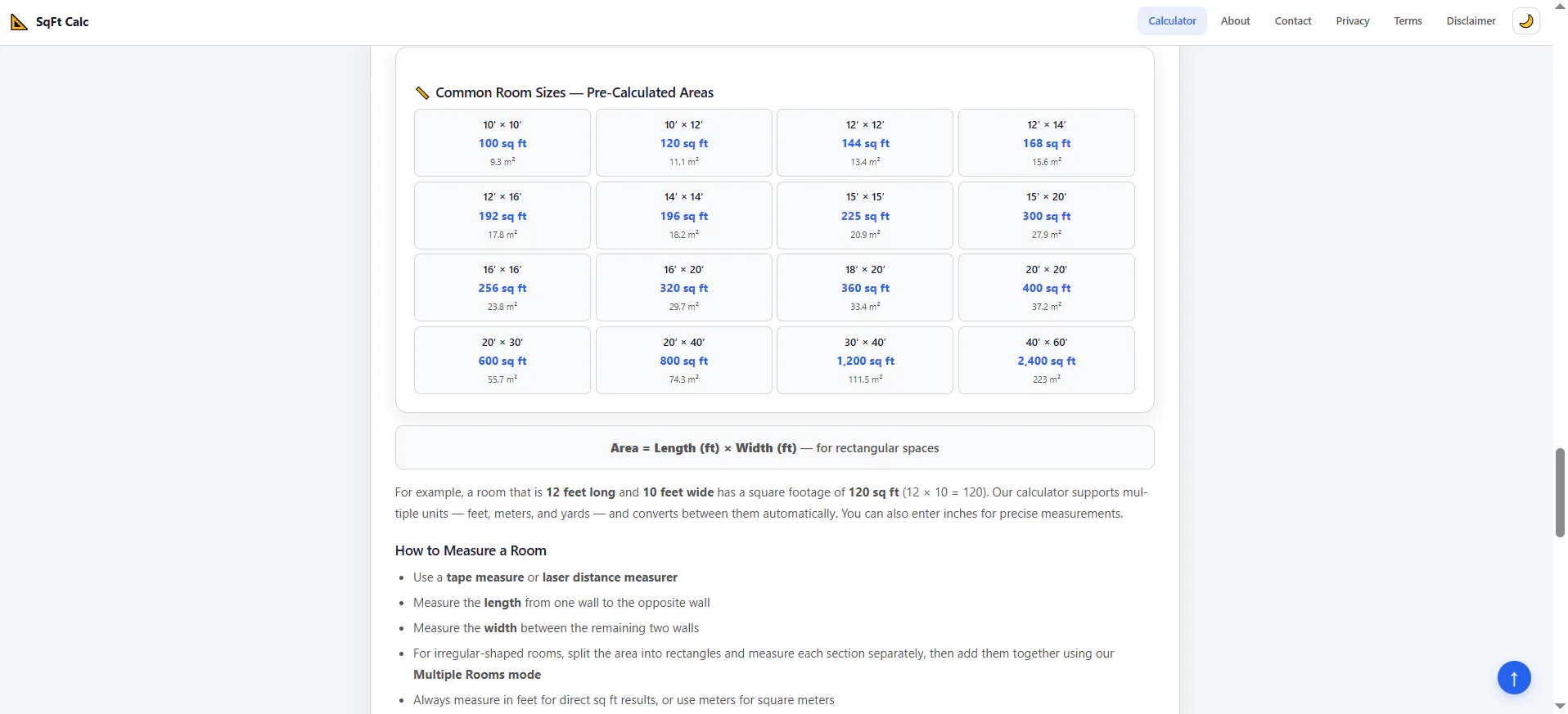Screen dimensions: 1568x714
Task: Click the Area = Length × Width formula box
Action: pyautogui.click(x=774, y=447)
